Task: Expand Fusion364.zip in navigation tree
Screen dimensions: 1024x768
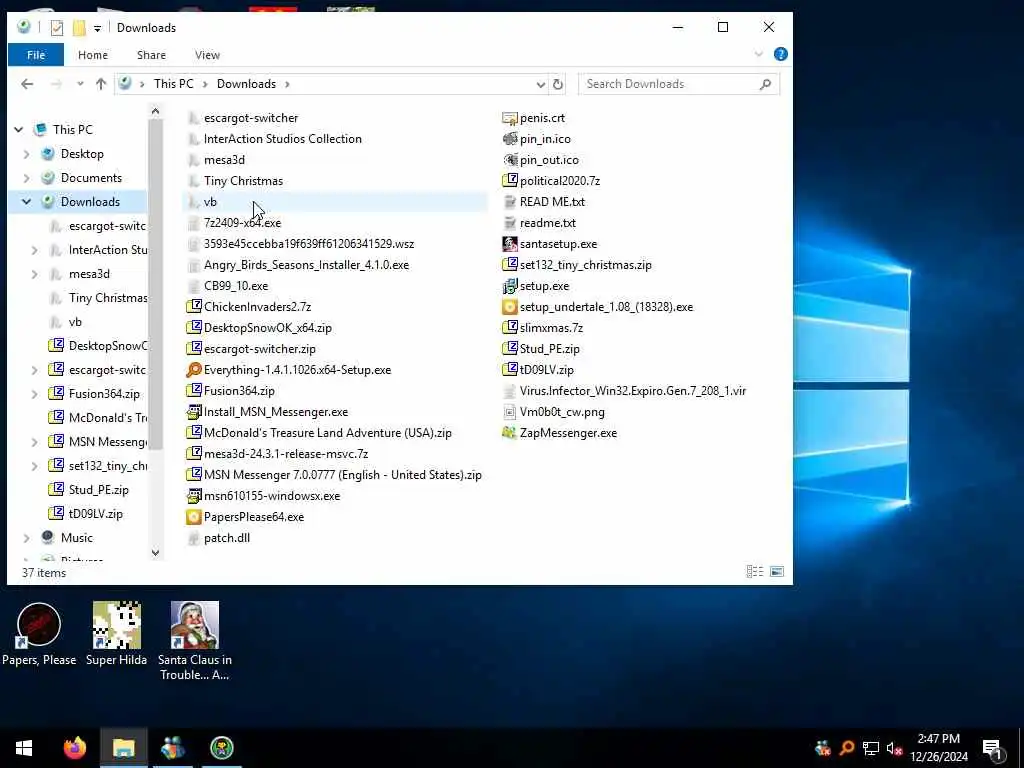Action: 35,394
